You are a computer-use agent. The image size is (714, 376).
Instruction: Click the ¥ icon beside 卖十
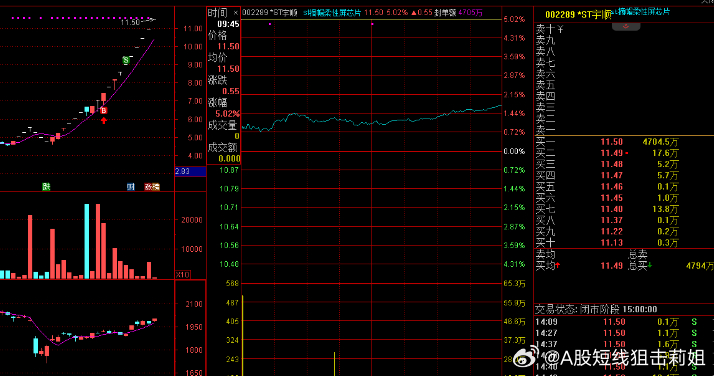[560, 30]
